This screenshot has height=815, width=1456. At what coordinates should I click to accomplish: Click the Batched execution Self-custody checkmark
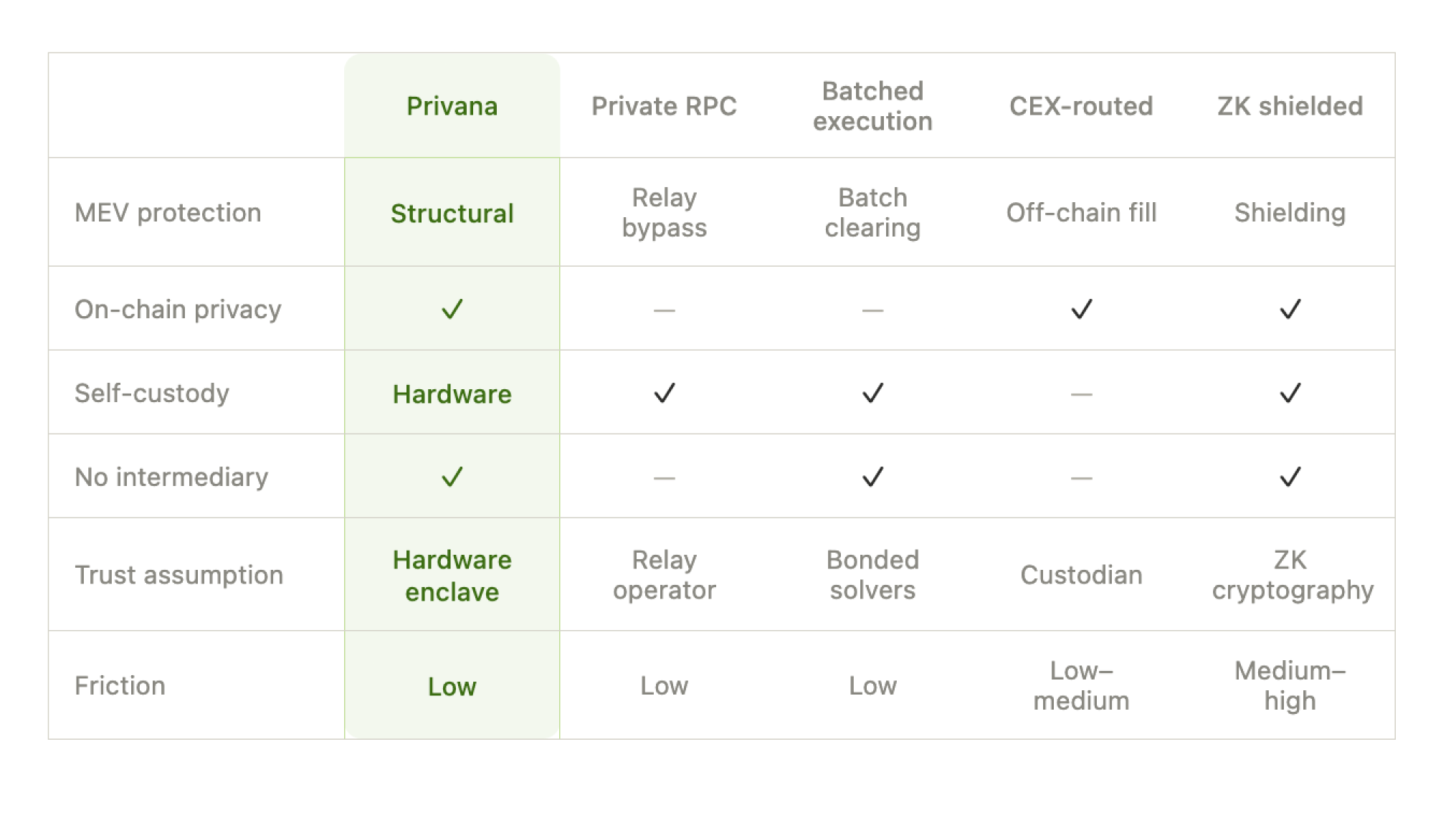[872, 393]
